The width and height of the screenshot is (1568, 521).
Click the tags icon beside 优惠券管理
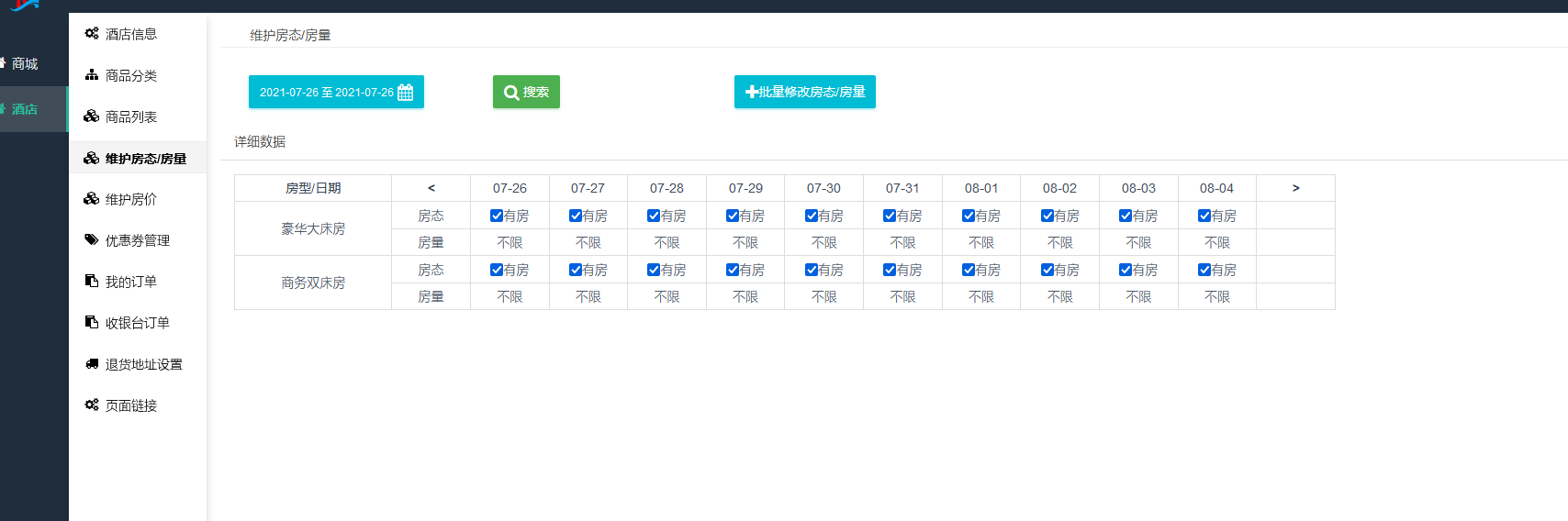(x=92, y=240)
